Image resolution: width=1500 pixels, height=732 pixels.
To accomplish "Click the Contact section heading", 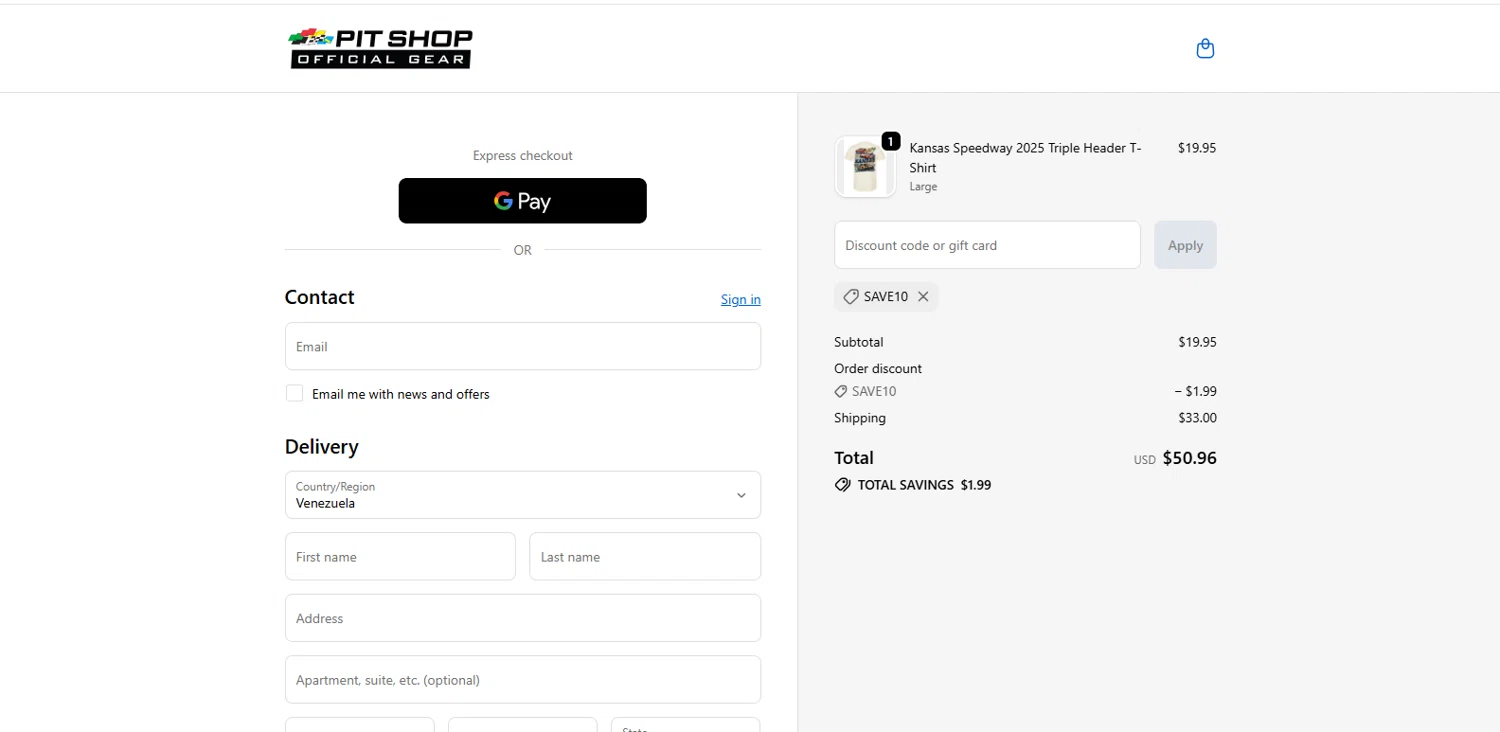I will coord(319,297).
